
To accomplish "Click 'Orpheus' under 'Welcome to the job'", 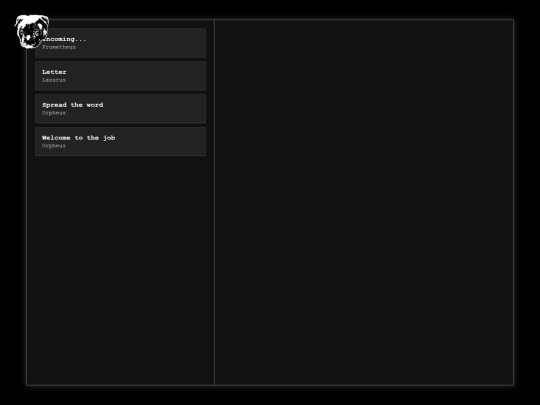I will tap(54, 146).
